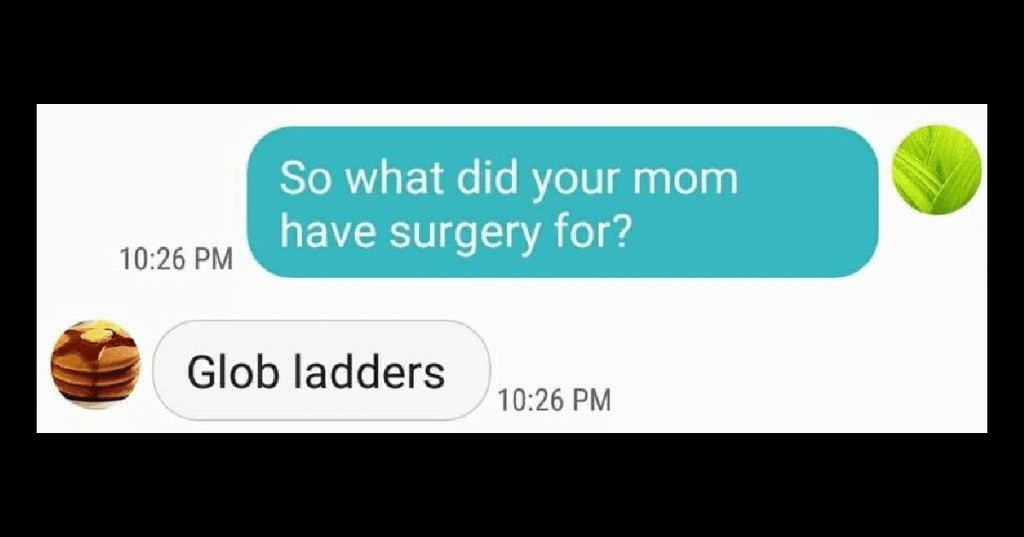Tap the pancake stack profile picture
1024x537 pixels.
click(96, 364)
